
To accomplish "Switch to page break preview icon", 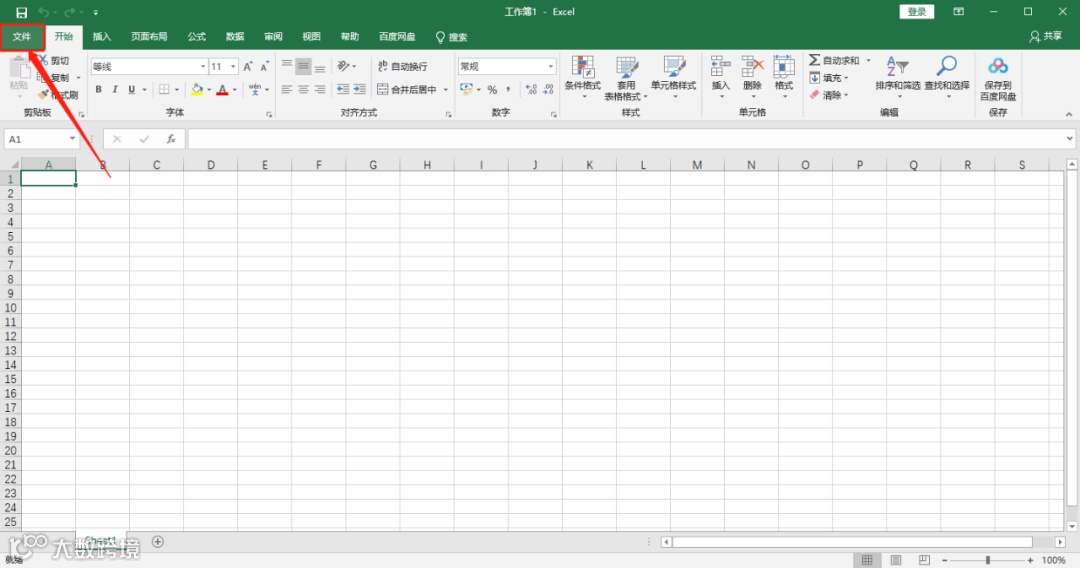I will pyautogui.click(x=924, y=560).
